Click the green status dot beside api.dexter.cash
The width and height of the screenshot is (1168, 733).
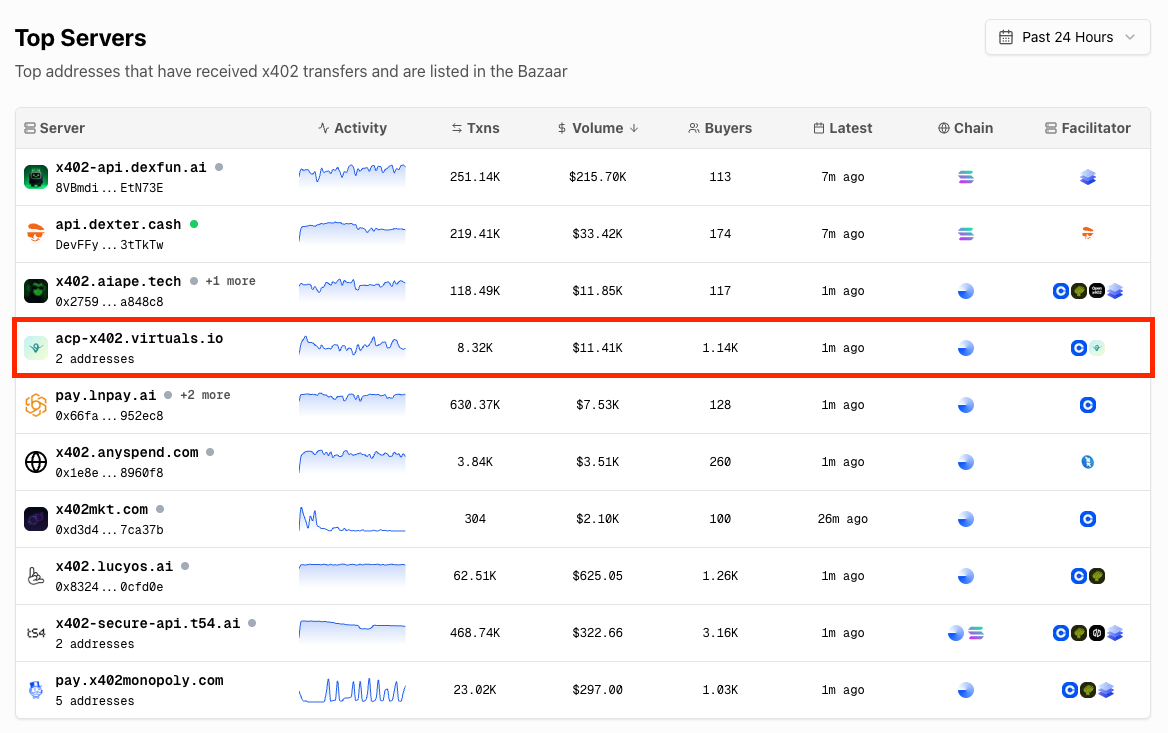[x=194, y=224]
